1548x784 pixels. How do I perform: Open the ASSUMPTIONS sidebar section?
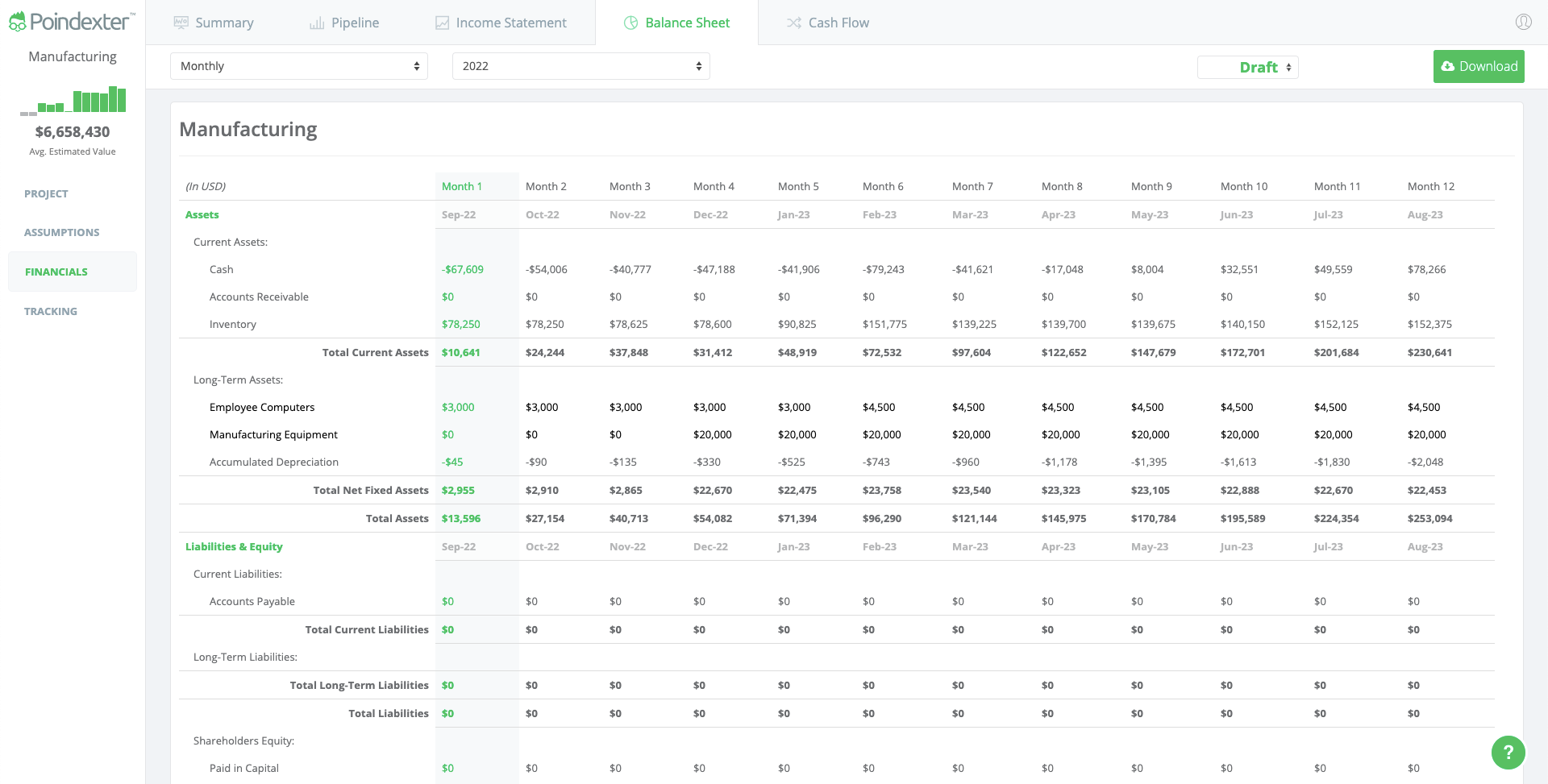click(62, 232)
